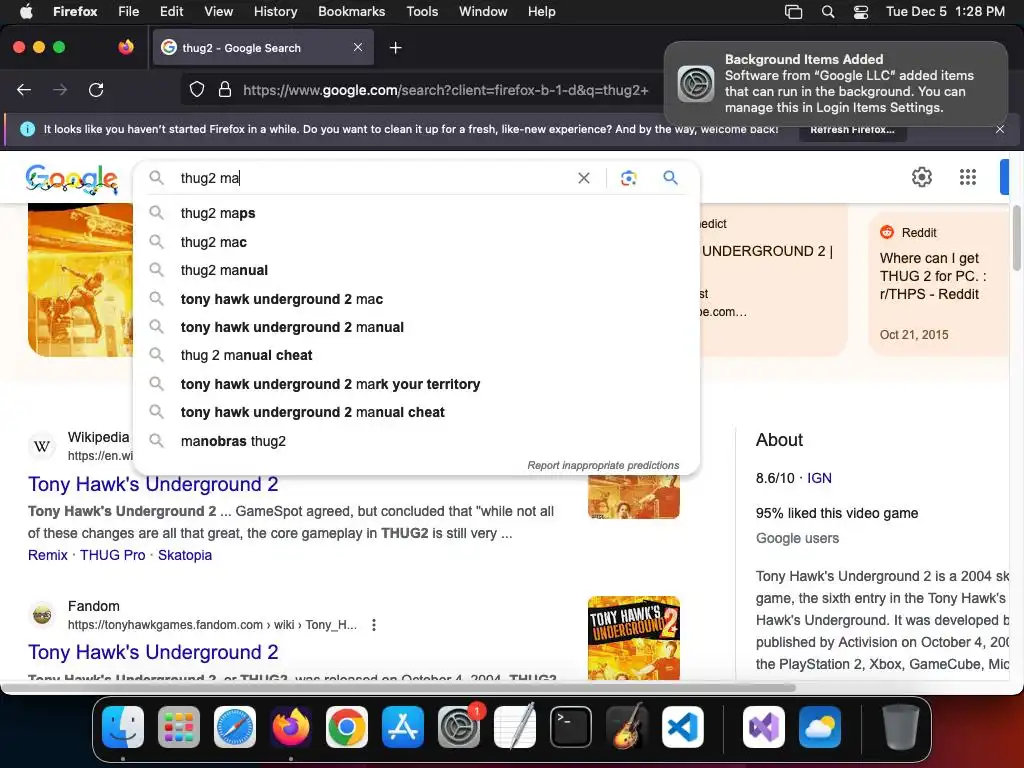The height and width of the screenshot is (768, 1024).
Task: Open a new tab with plus button
Action: [x=395, y=48]
